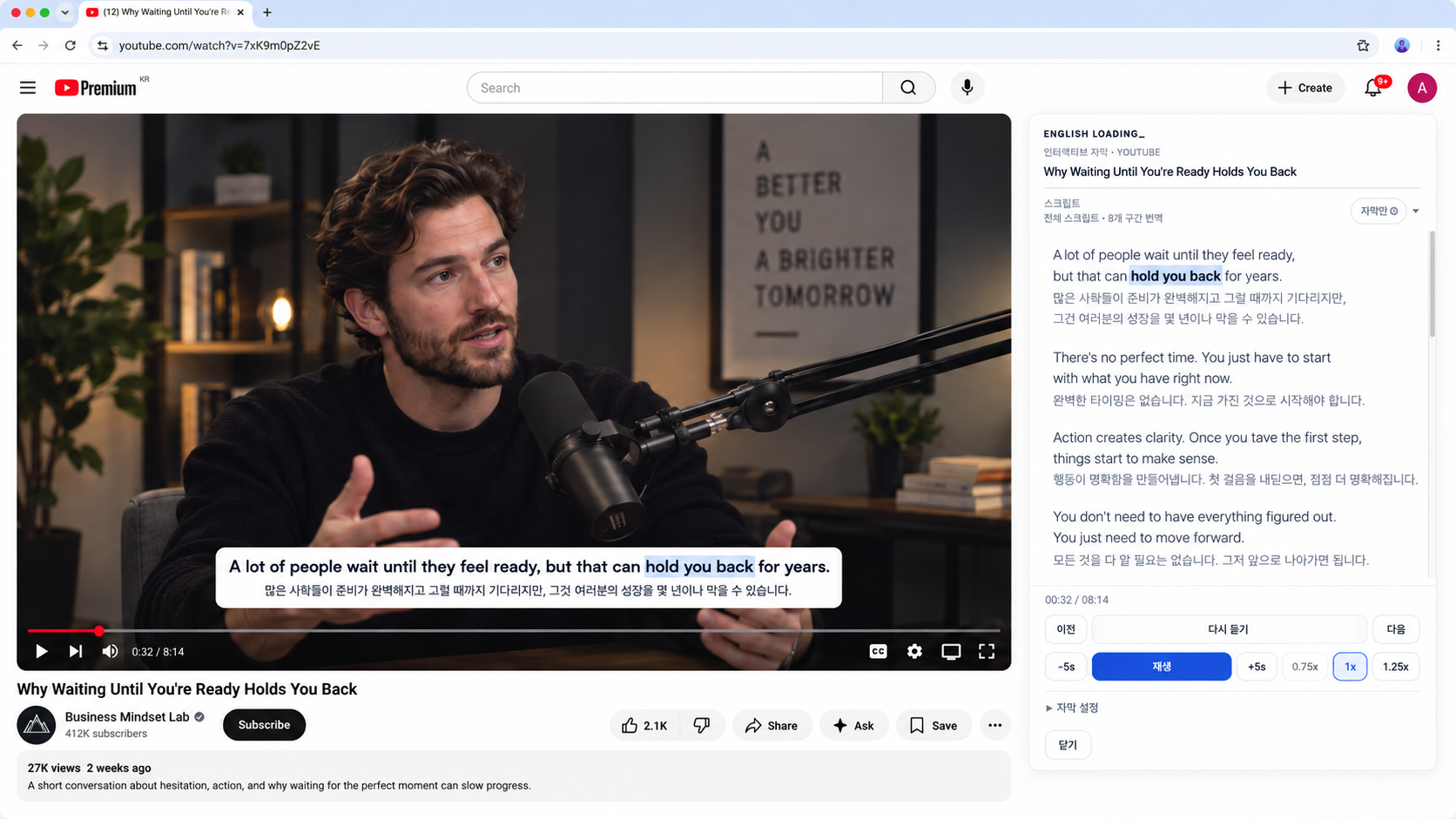Viewport: 1456px width, 819px height.
Task: Mute the video volume icon
Action: [110, 651]
